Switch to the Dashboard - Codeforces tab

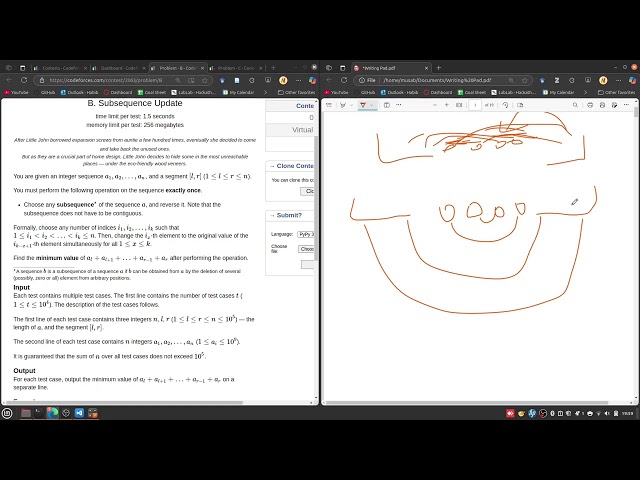coord(118,68)
